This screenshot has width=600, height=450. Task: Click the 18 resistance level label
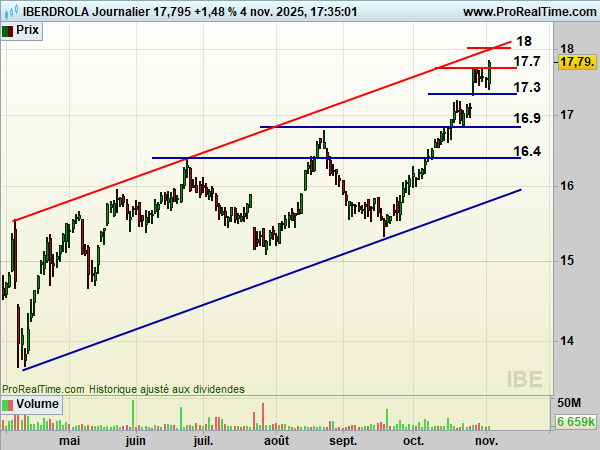coord(524,41)
